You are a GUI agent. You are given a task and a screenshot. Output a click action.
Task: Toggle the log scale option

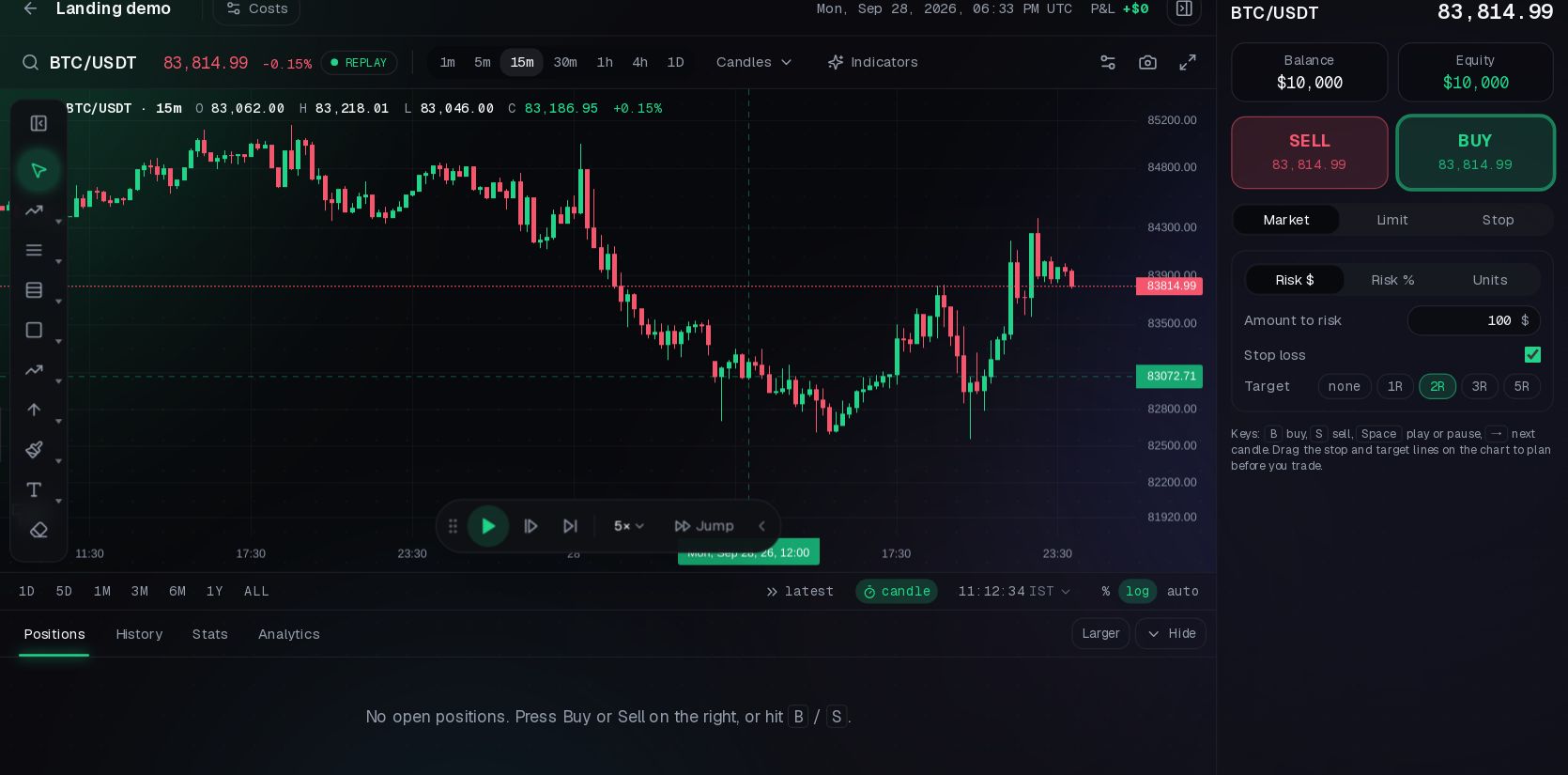point(1137,591)
